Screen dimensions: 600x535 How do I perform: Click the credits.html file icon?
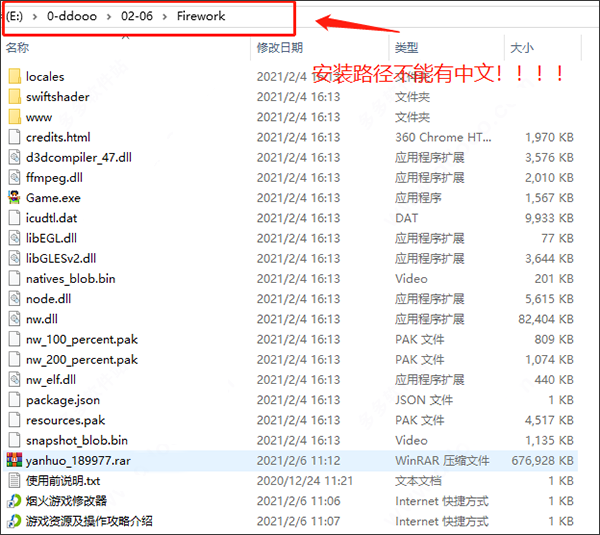pos(14,137)
